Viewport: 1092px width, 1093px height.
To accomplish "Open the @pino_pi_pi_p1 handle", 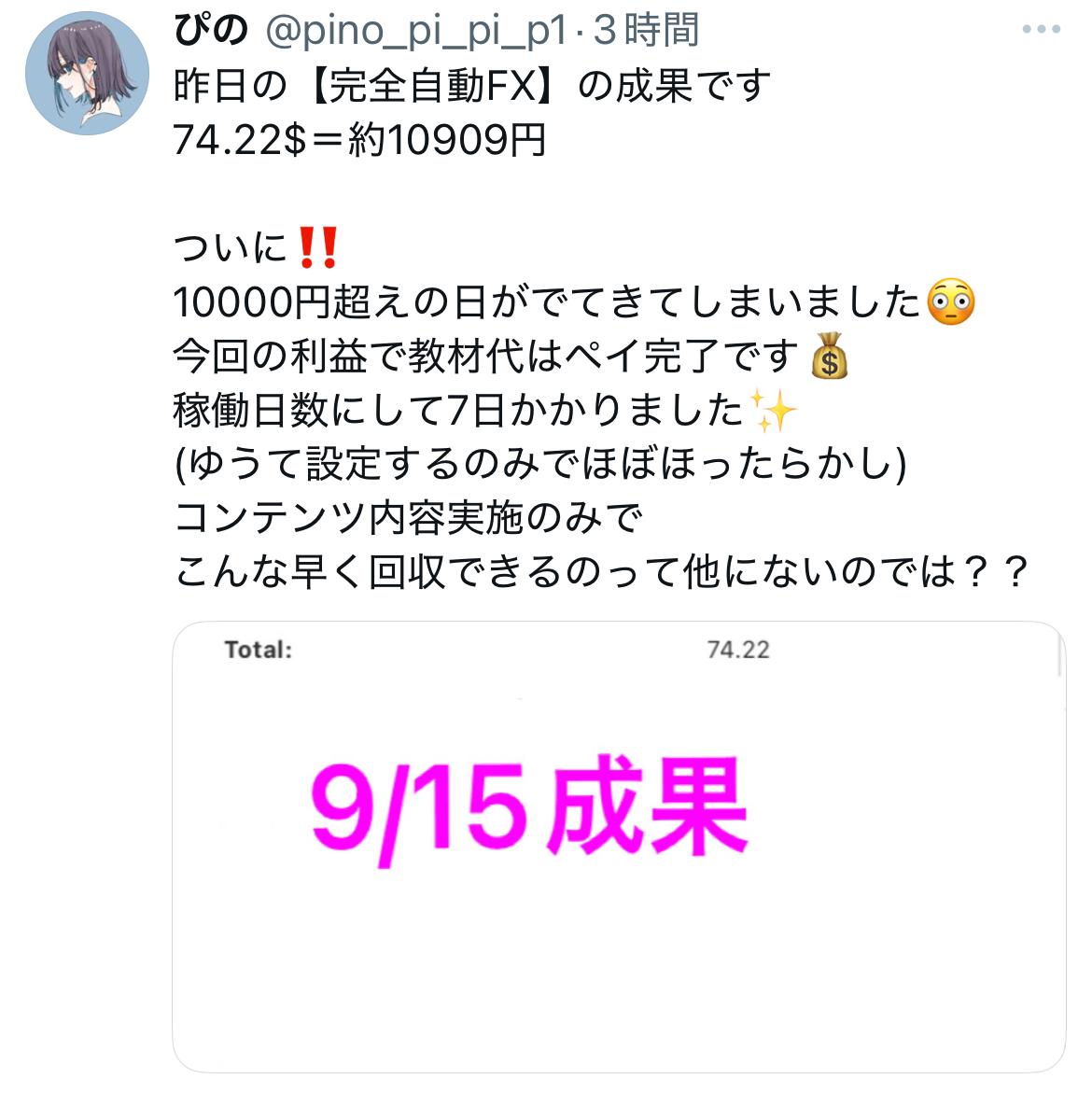I will pyautogui.click(x=416, y=31).
